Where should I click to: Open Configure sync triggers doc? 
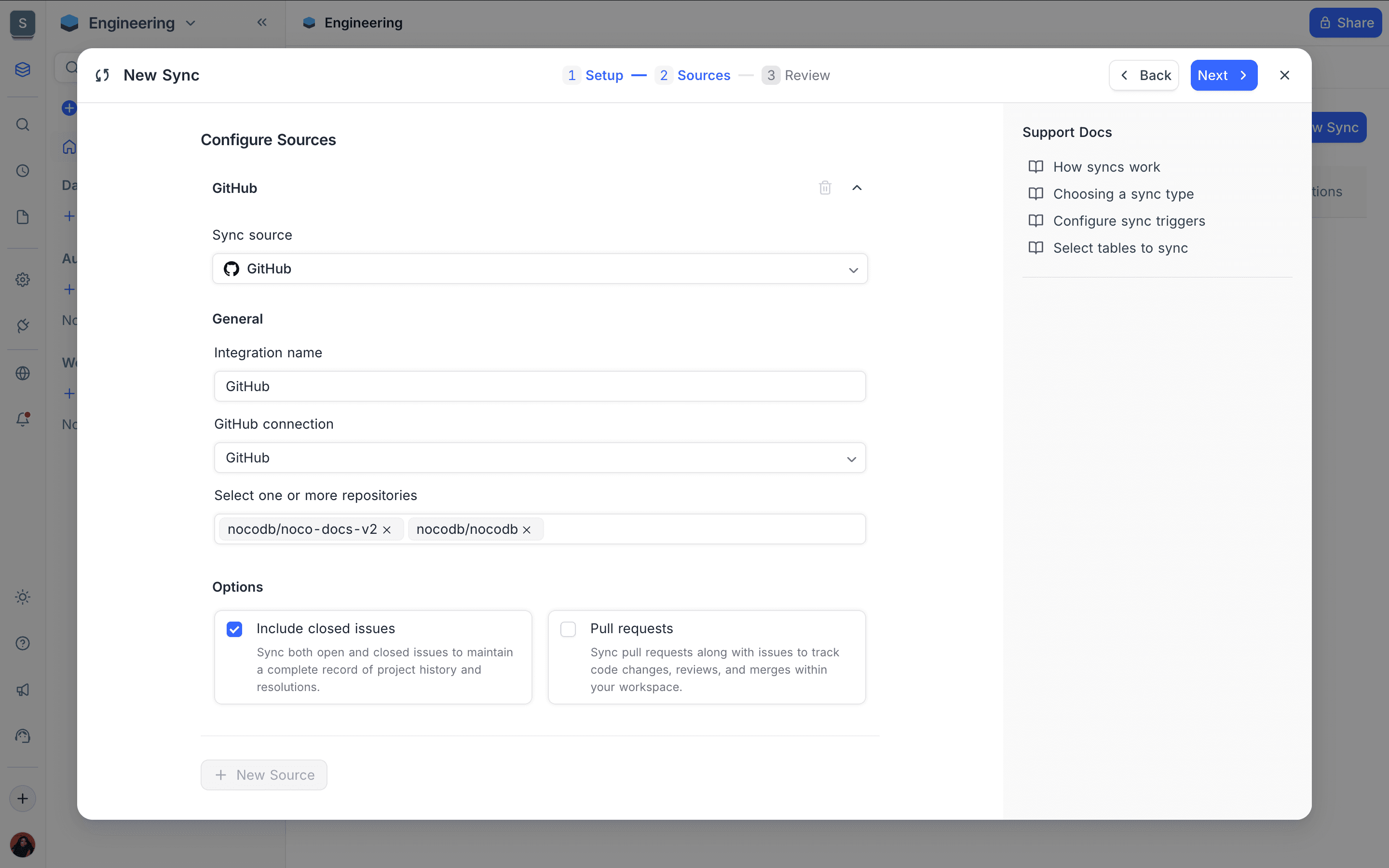1129,221
